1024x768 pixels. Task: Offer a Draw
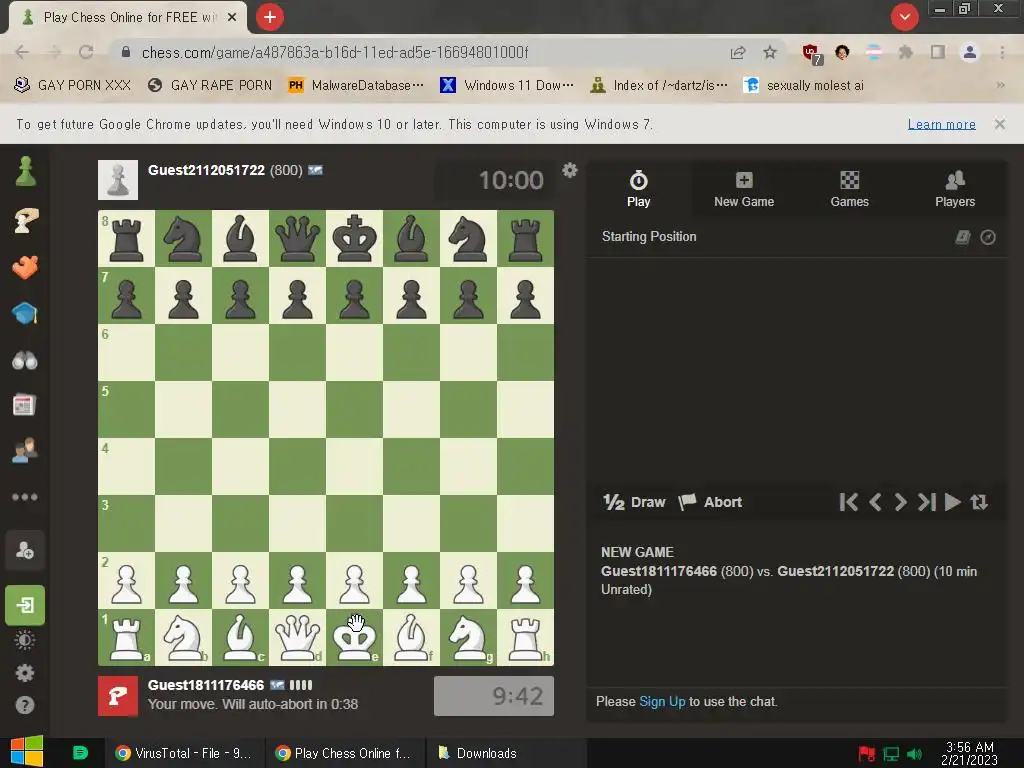coord(634,502)
